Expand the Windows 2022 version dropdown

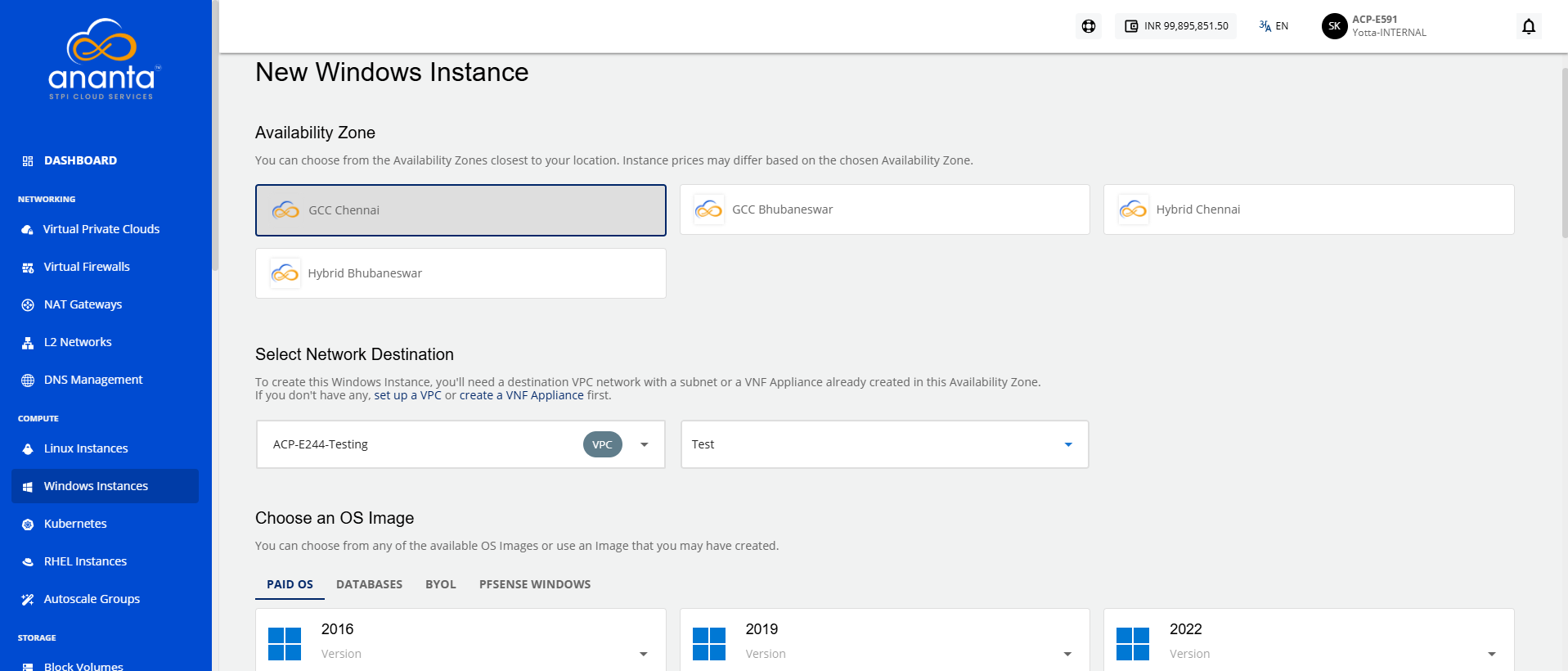click(1492, 654)
